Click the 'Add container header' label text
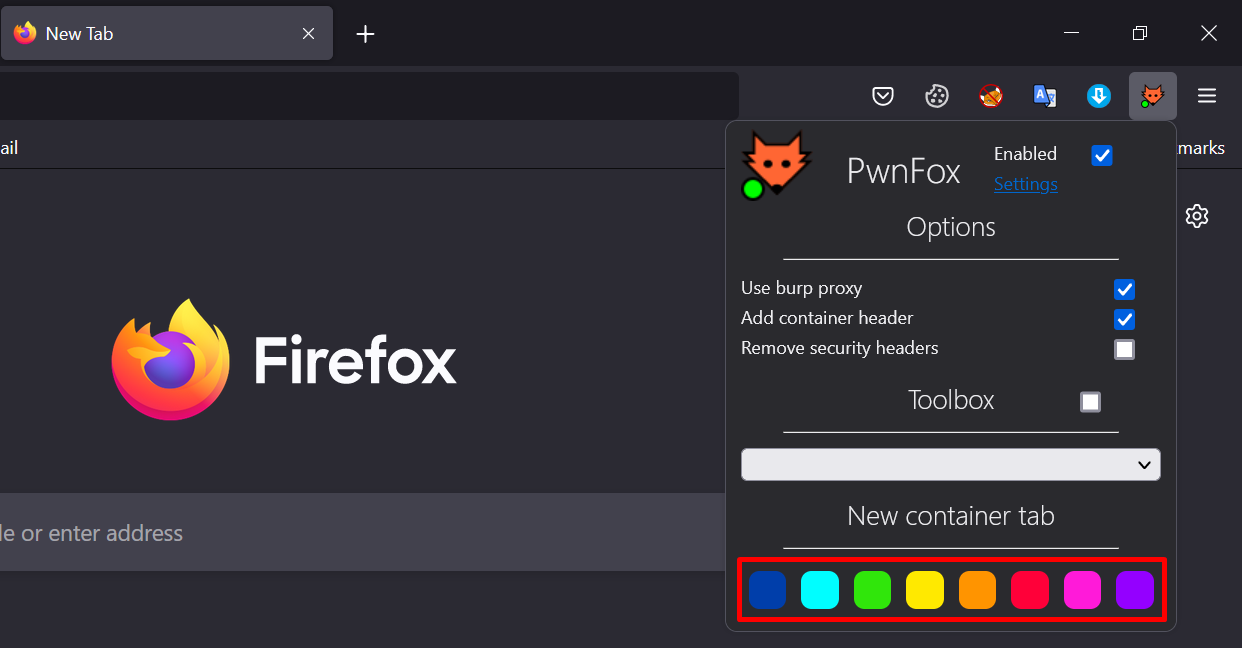This screenshot has width=1242, height=648. (827, 318)
